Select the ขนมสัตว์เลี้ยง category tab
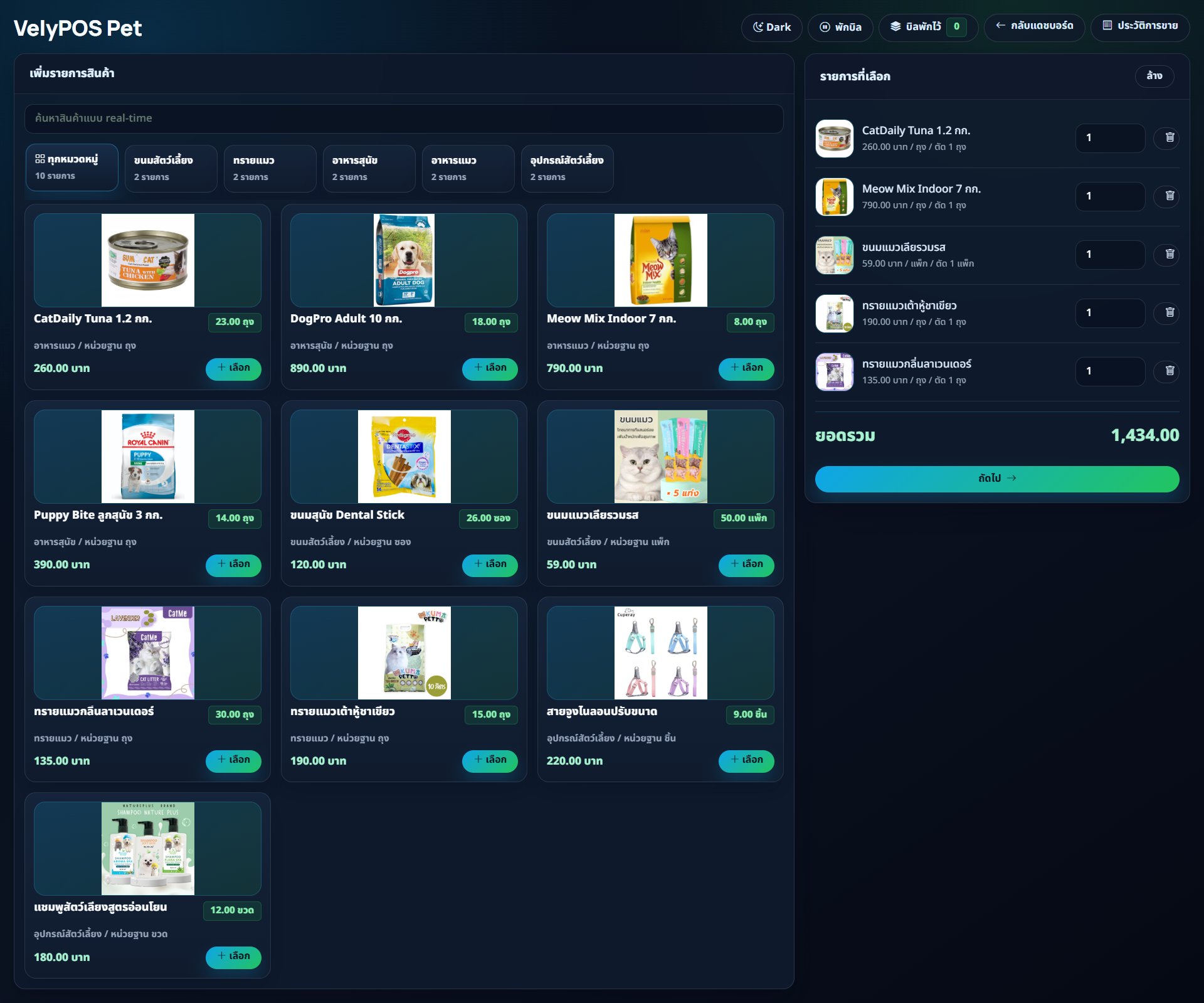The height and width of the screenshot is (1003, 1204). point(171,169)
